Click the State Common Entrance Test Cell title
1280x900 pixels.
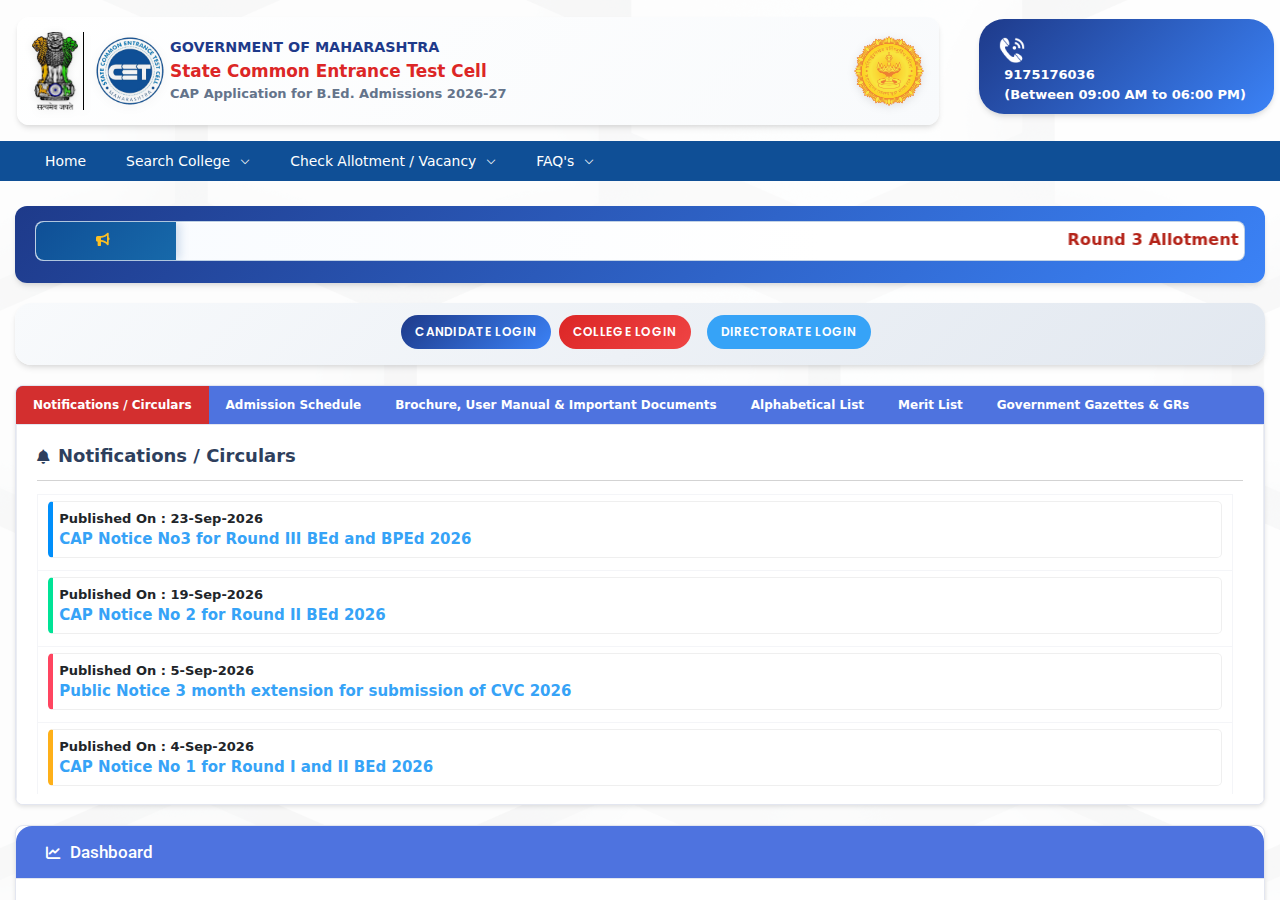point(328,71)
